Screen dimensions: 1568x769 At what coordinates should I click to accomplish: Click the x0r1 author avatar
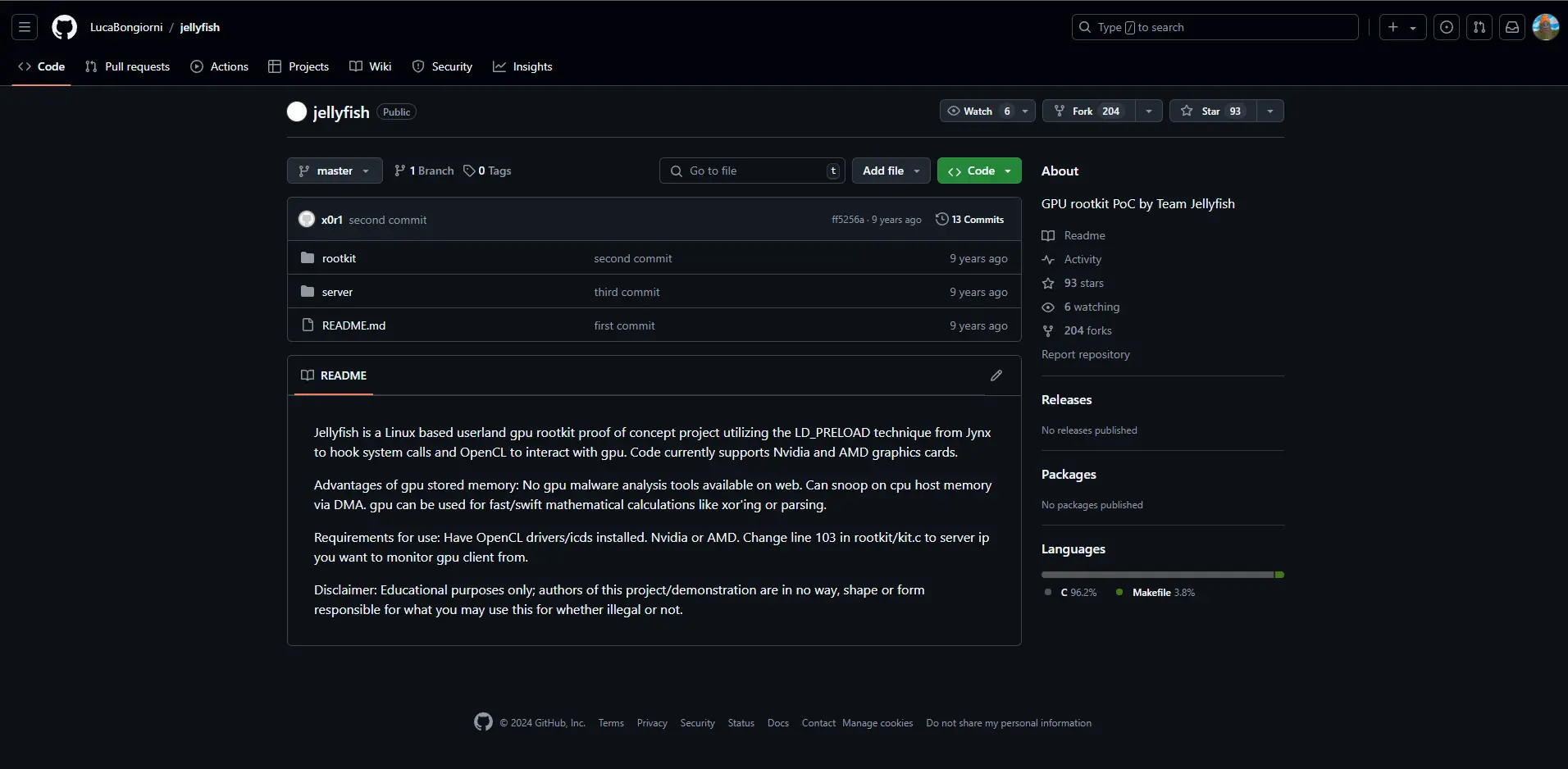pos(307,219)
